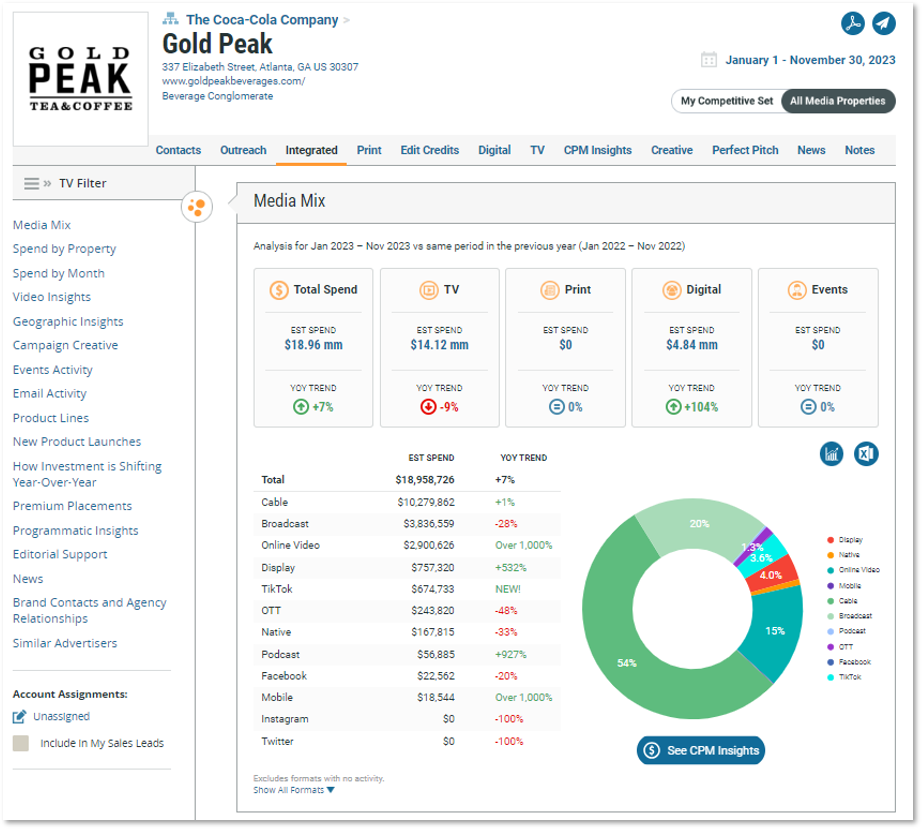This screenshot has height=829, width=922.
Task: Click the Digital green up-arrow trend icon
Action: pyautogui.click(x=673, y=407)
